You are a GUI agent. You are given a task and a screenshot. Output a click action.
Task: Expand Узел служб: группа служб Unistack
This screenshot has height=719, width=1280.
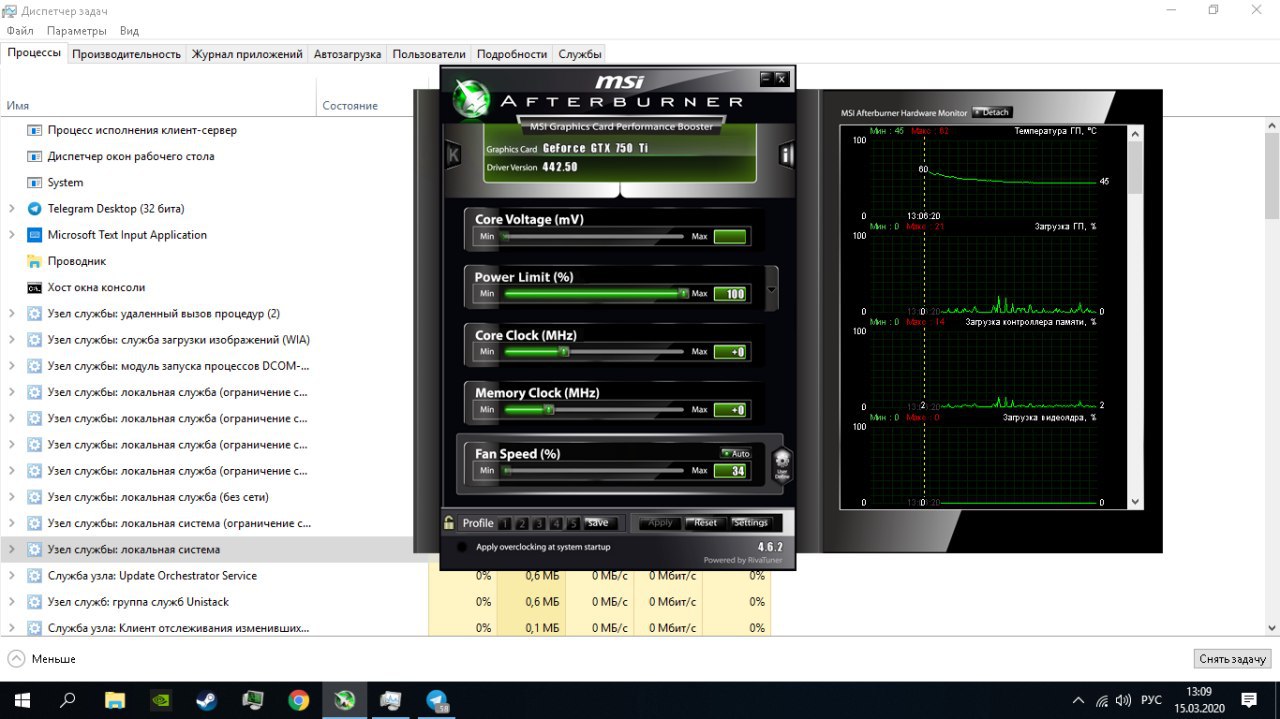[x=11, y=602]
